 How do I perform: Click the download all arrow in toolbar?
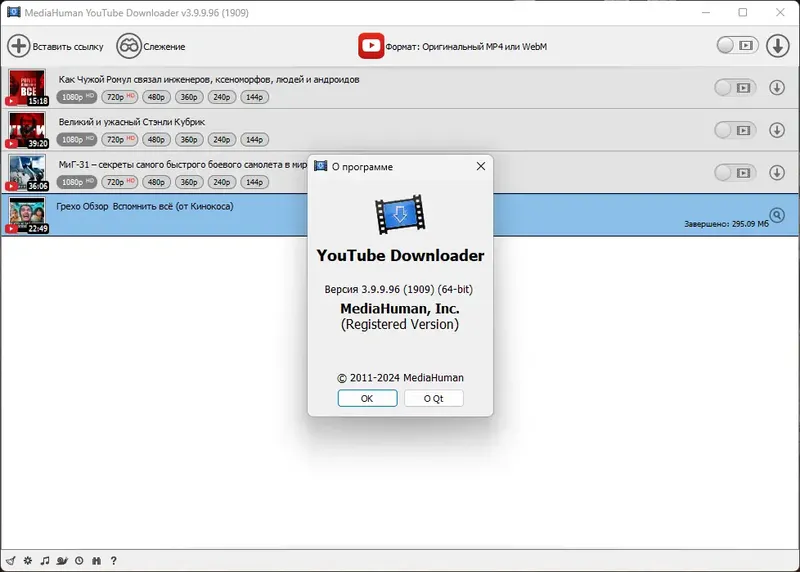click(x=778, y=46)
